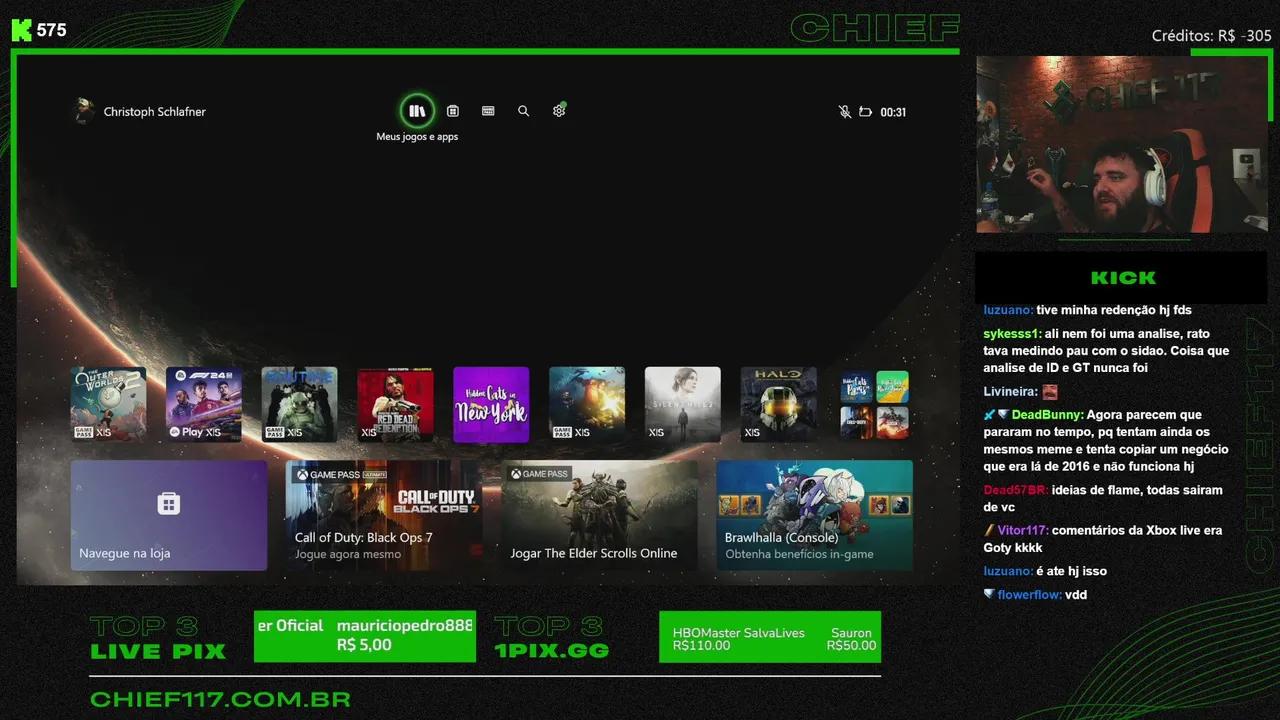Image resolution: width=1280 pixels, height=720 pixels.
Task: Click the TOP 3 LIVE PIX label
Action: click(x=158, y=639)
